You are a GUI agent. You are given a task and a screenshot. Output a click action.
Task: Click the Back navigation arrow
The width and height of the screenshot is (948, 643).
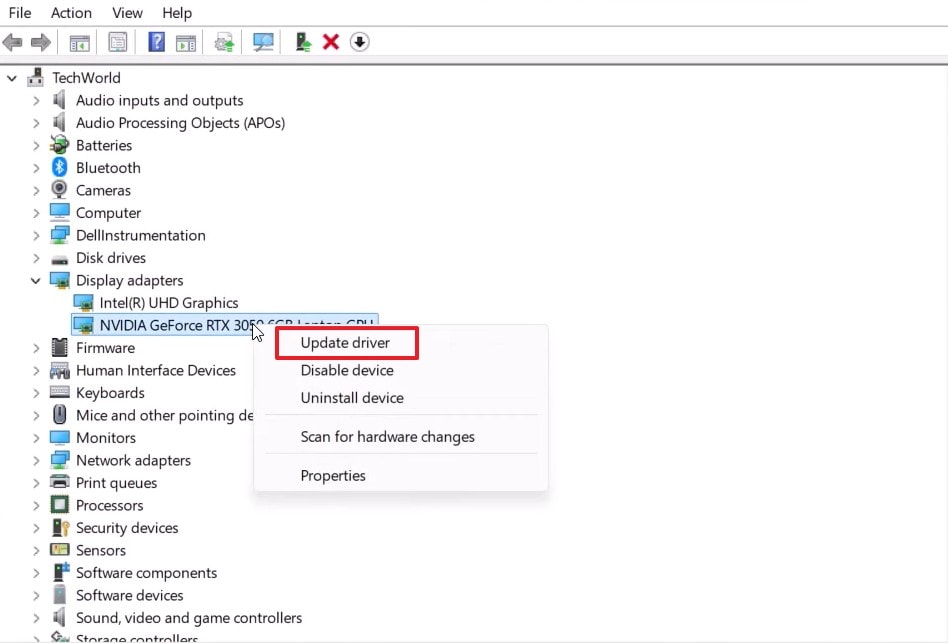point(13,42)
